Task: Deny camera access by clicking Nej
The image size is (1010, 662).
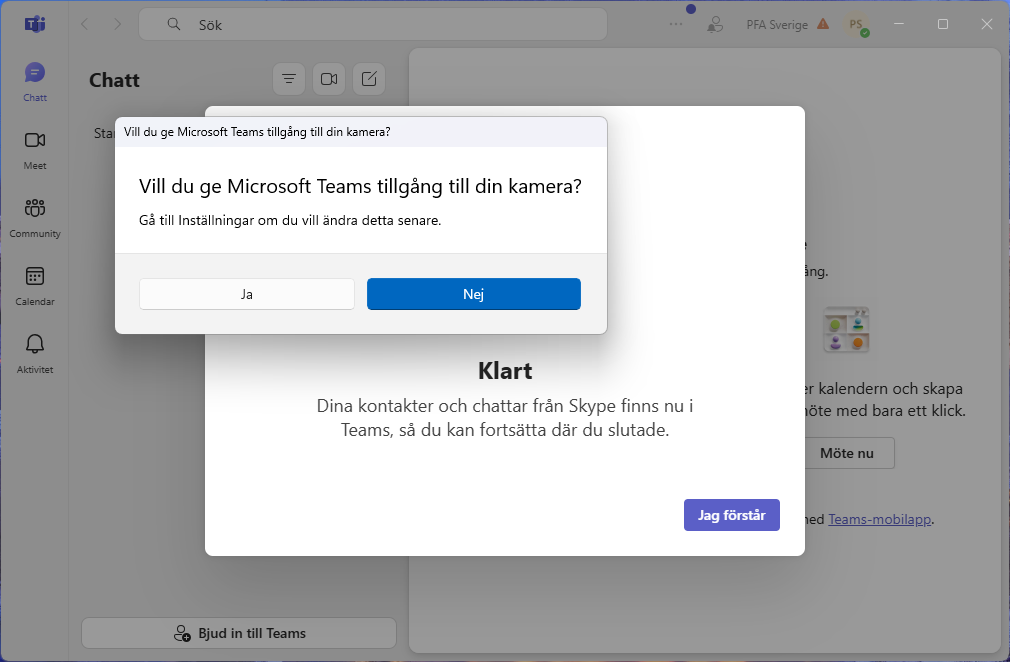Action: click(x=473, y=293)
